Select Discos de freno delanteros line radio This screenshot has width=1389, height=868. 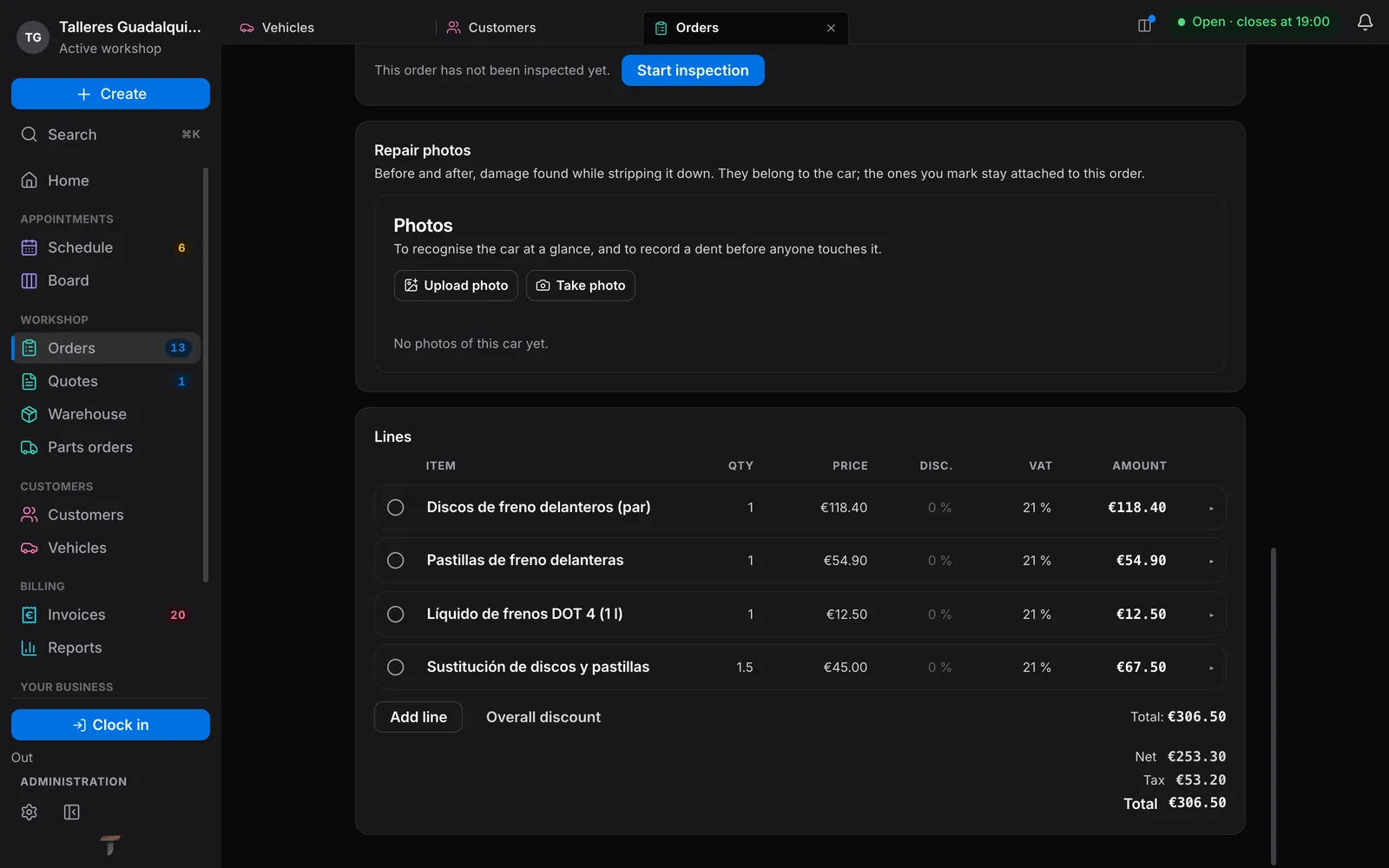(x=396, y=508)
